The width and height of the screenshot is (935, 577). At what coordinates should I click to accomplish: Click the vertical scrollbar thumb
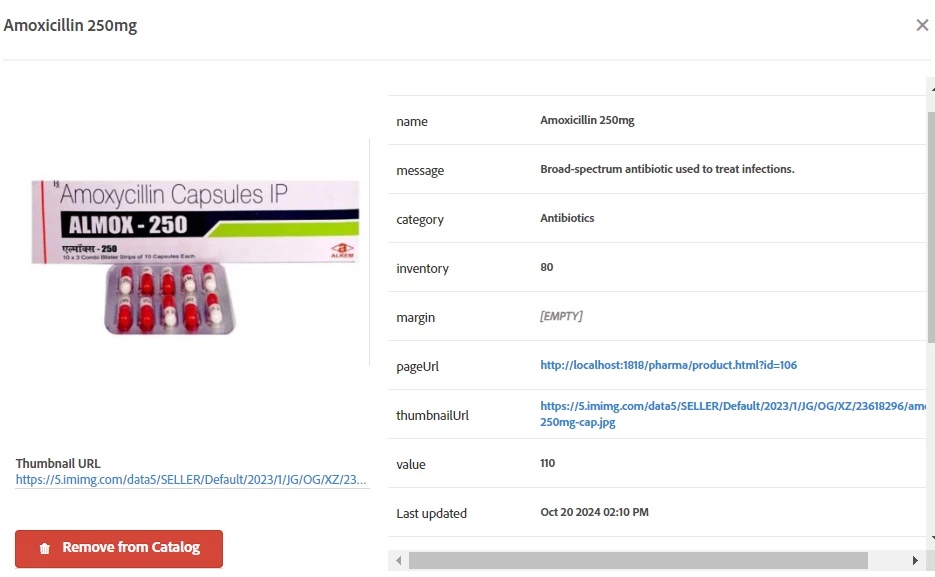click(931, 227)
